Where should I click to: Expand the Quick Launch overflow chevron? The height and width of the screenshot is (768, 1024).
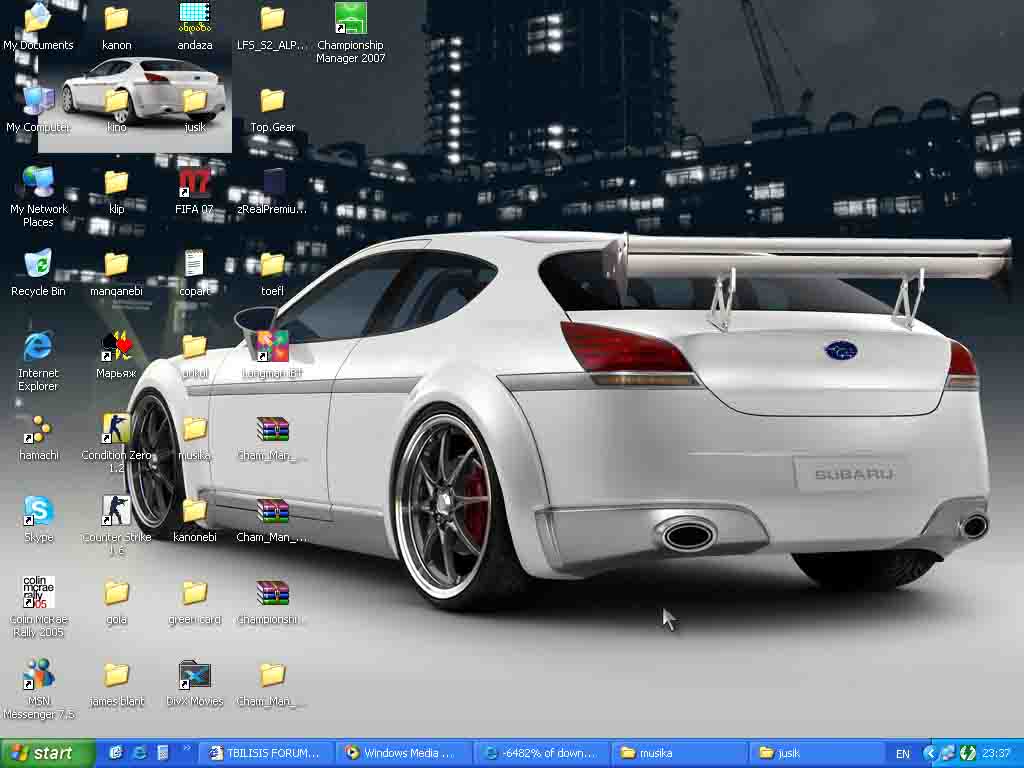click(187, 749)
